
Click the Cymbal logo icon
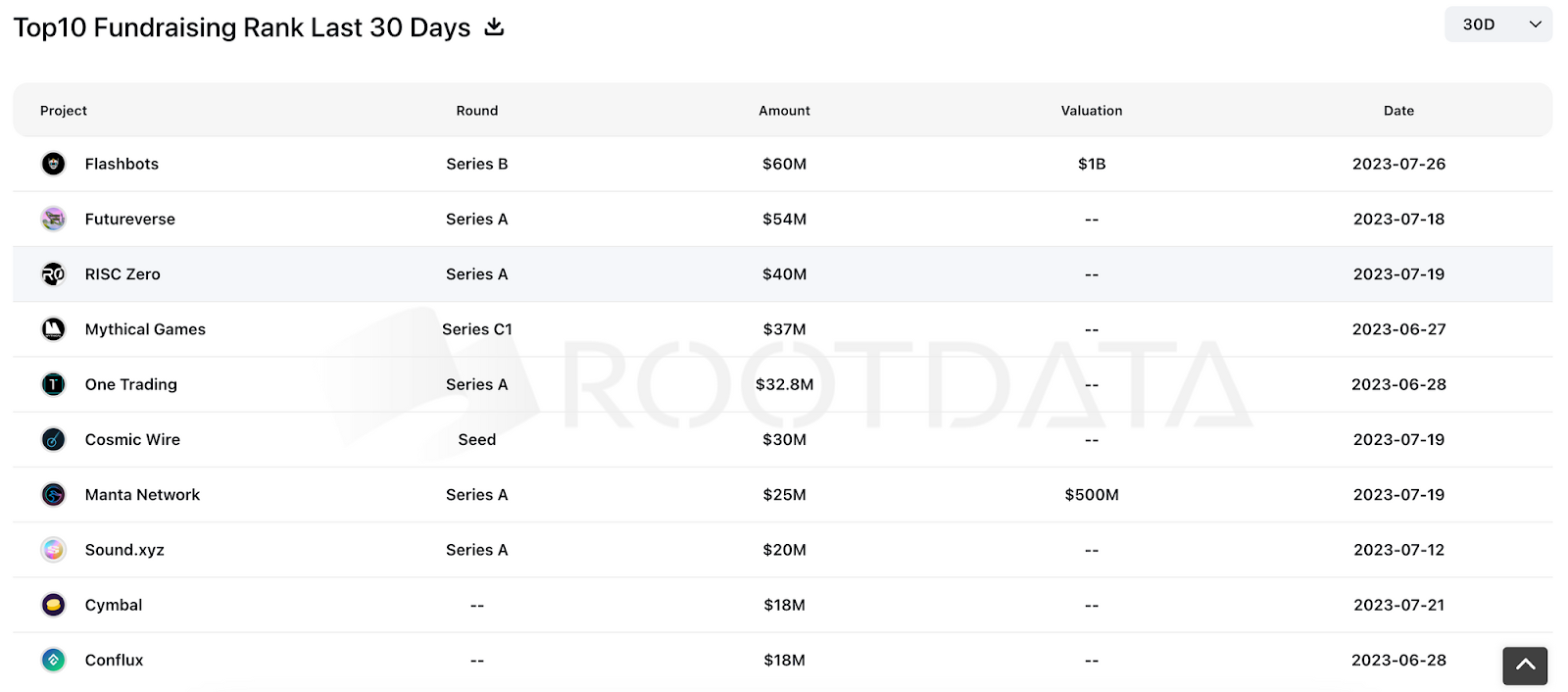coord(54,605)
